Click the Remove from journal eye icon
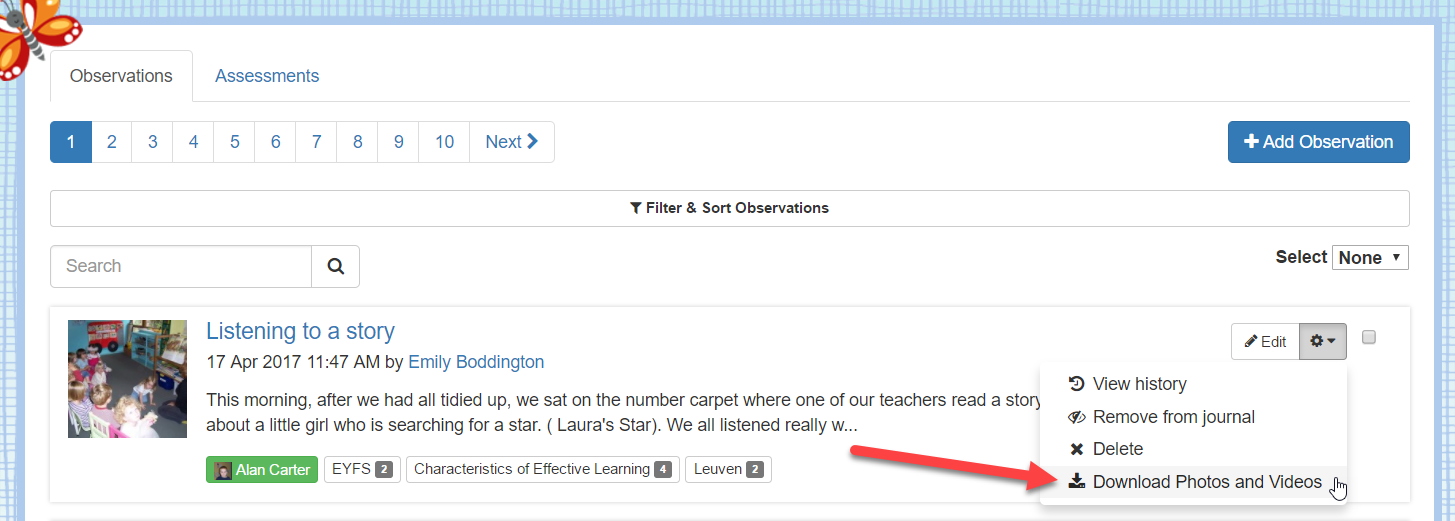1455x521 pixels. pos(1077,417)
